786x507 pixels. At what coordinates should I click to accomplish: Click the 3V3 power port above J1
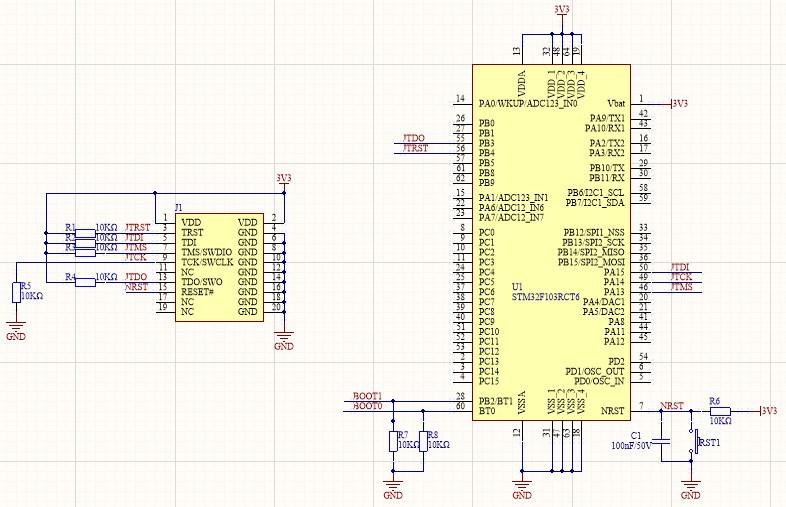[284, 181]
